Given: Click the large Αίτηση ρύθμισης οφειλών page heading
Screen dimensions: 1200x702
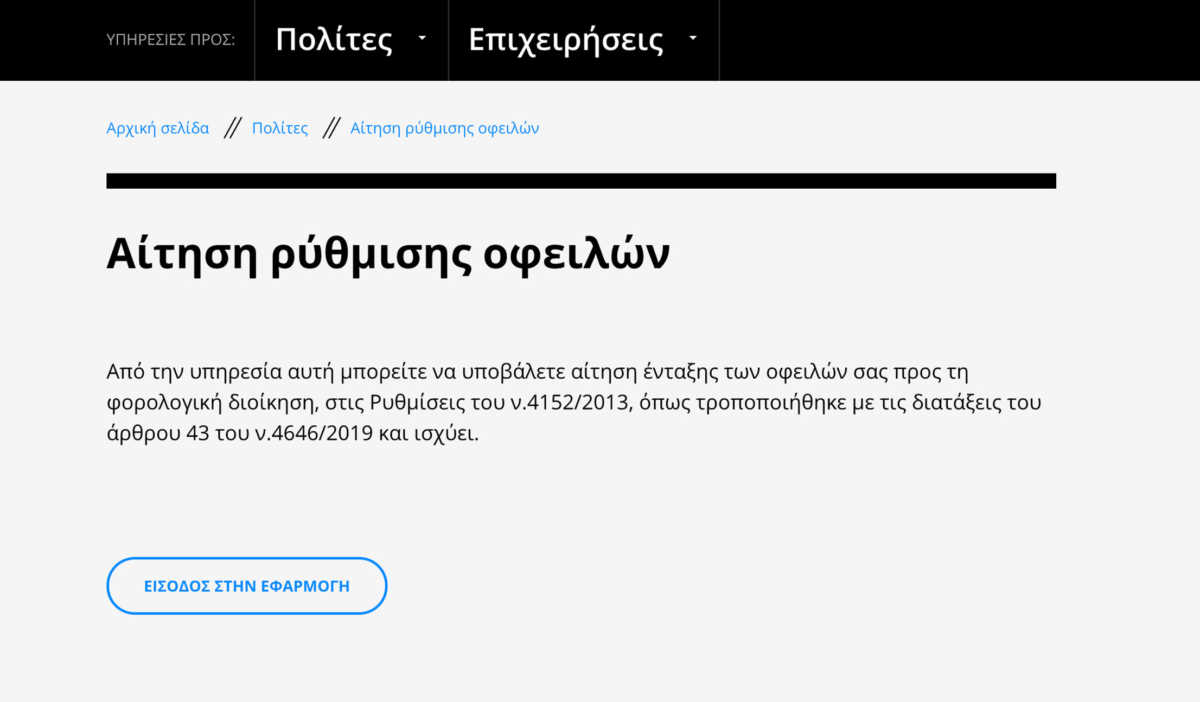Looking at the screenshot, I should 388,254.
